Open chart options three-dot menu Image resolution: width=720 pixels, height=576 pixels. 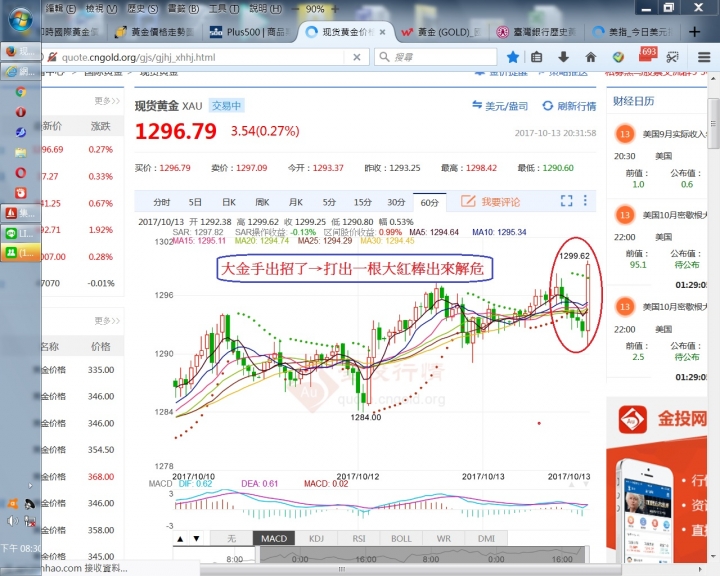click(x=585, y=200)
